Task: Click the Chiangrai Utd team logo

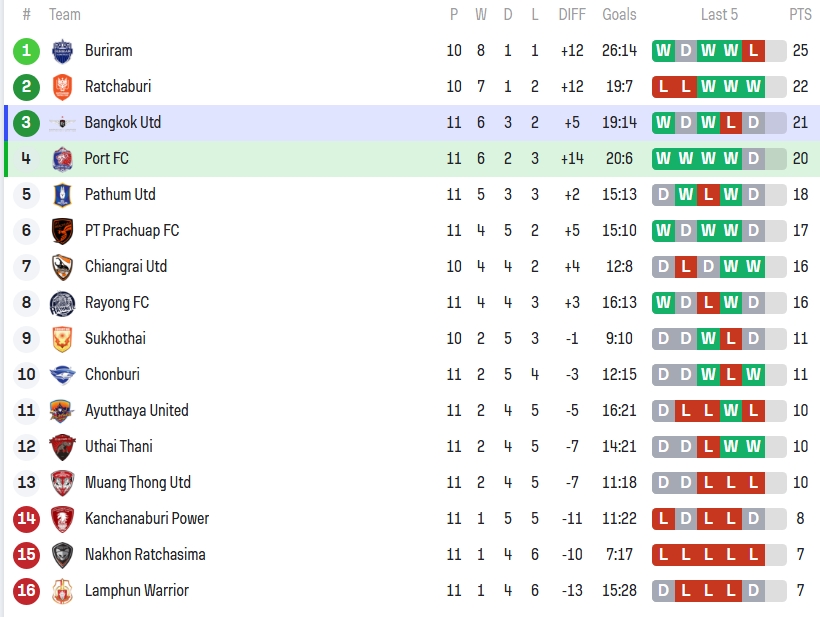Action: (62, 267)
